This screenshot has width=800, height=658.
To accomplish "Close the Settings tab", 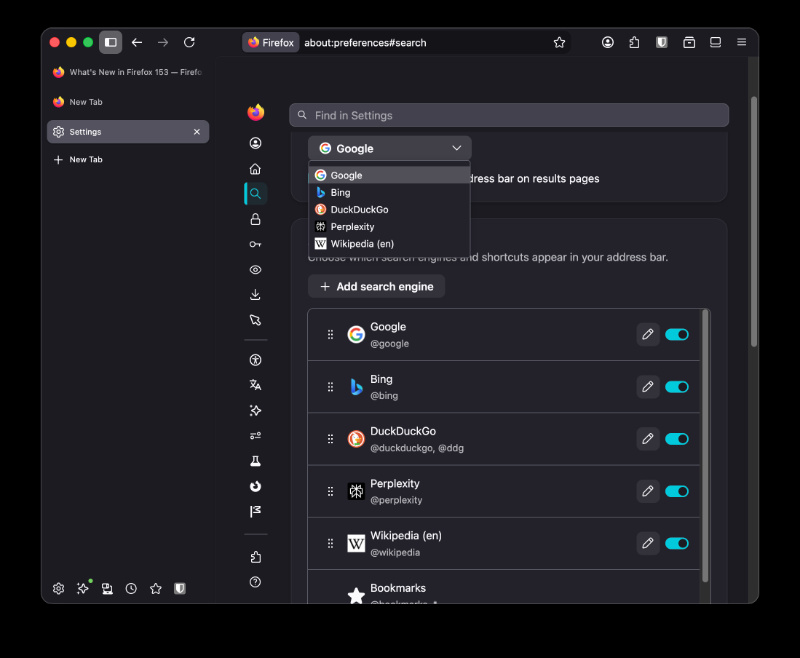I will click(x=197, y=132).
